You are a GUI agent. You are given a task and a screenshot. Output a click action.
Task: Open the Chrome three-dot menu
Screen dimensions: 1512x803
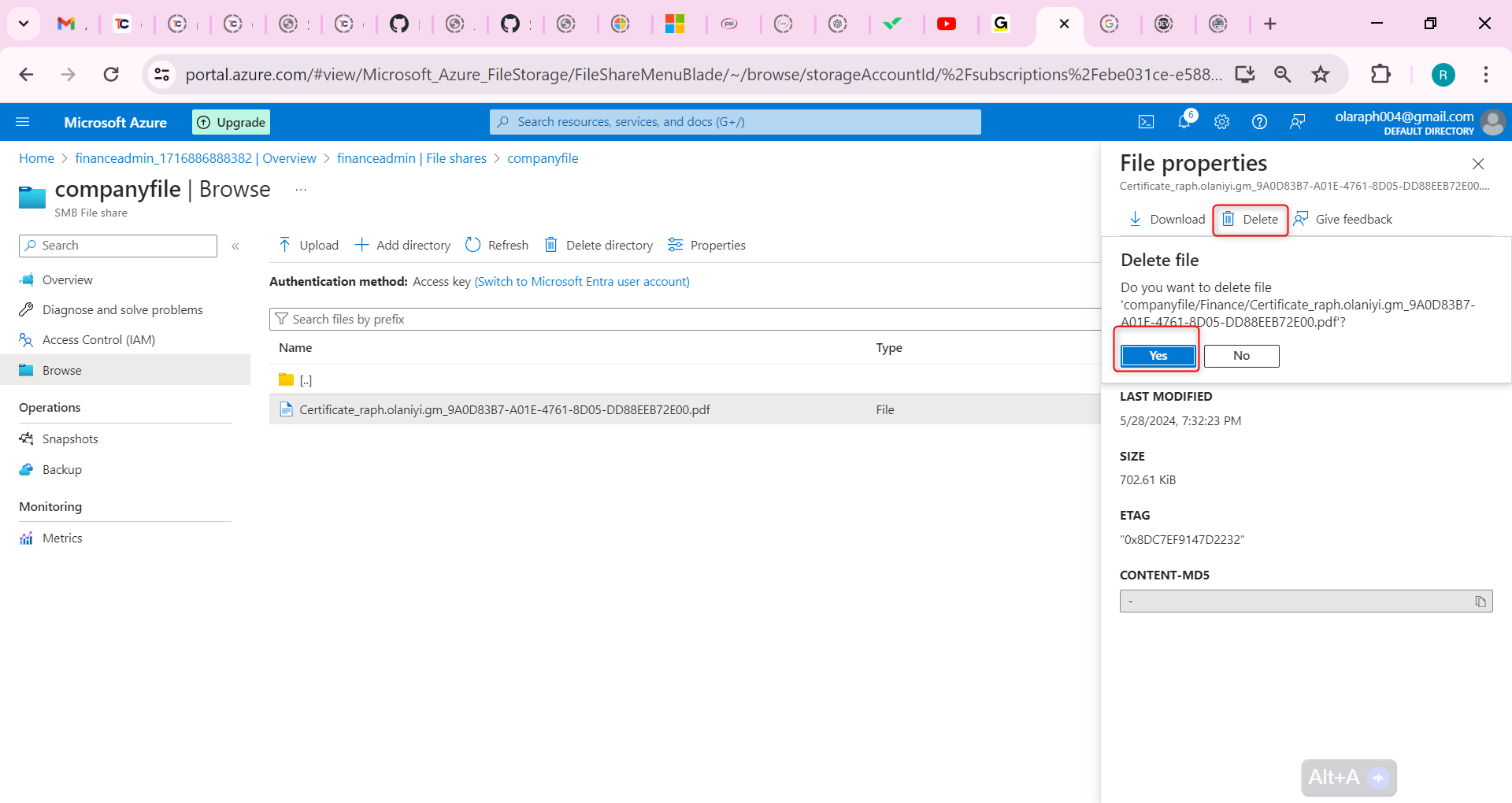pos(1486,74)
